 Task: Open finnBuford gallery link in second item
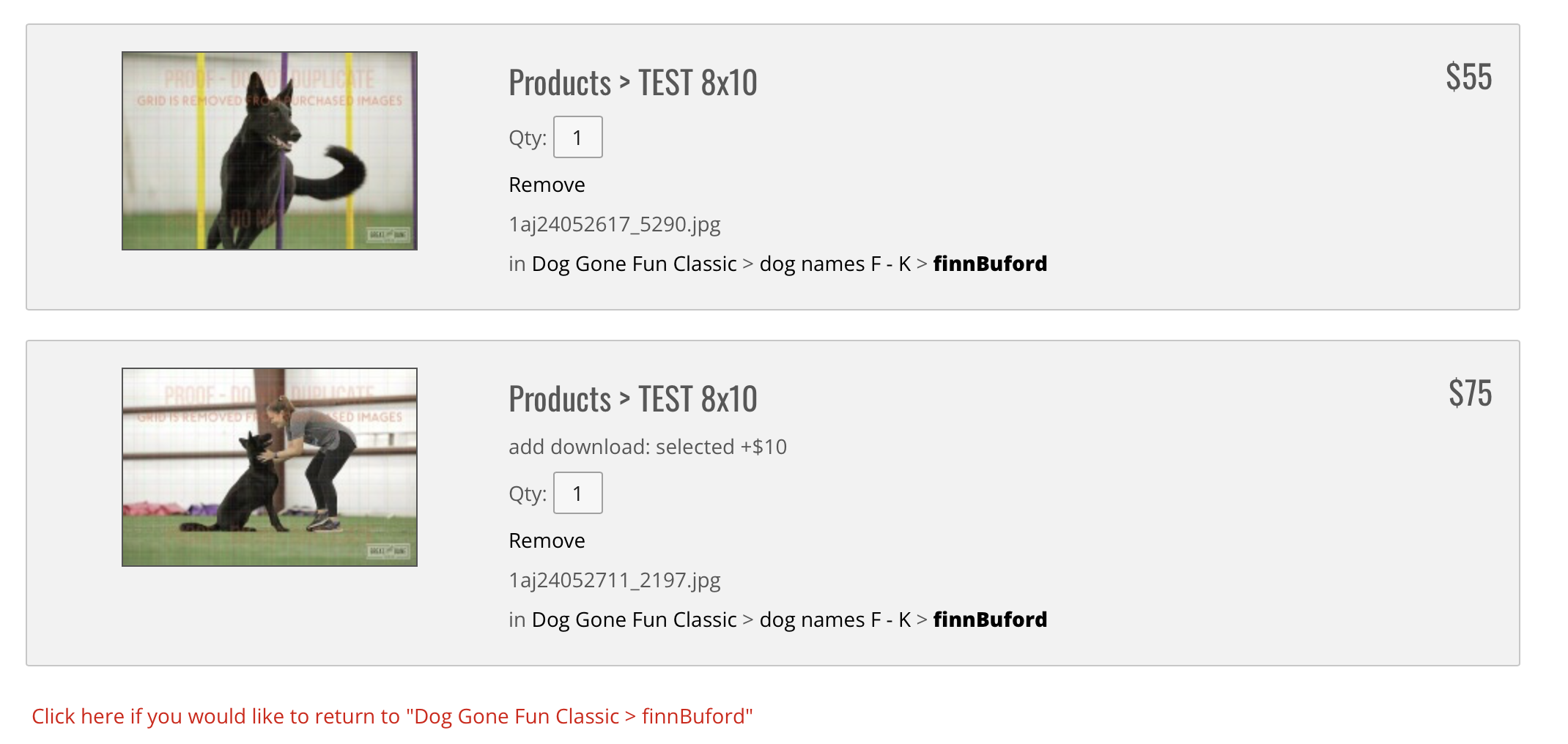[991, 620]
